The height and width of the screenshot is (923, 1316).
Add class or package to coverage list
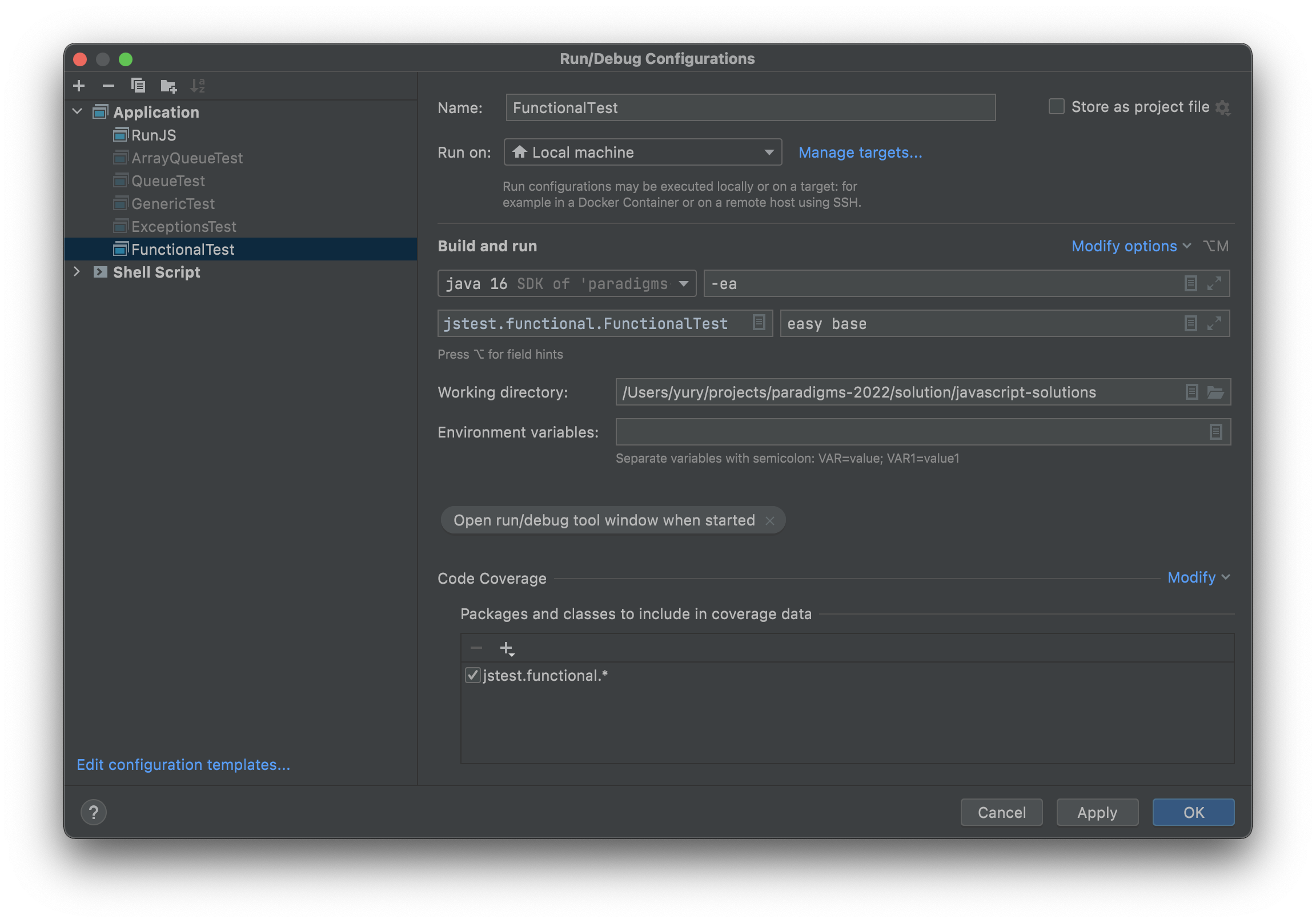click(x=507, y=649)
